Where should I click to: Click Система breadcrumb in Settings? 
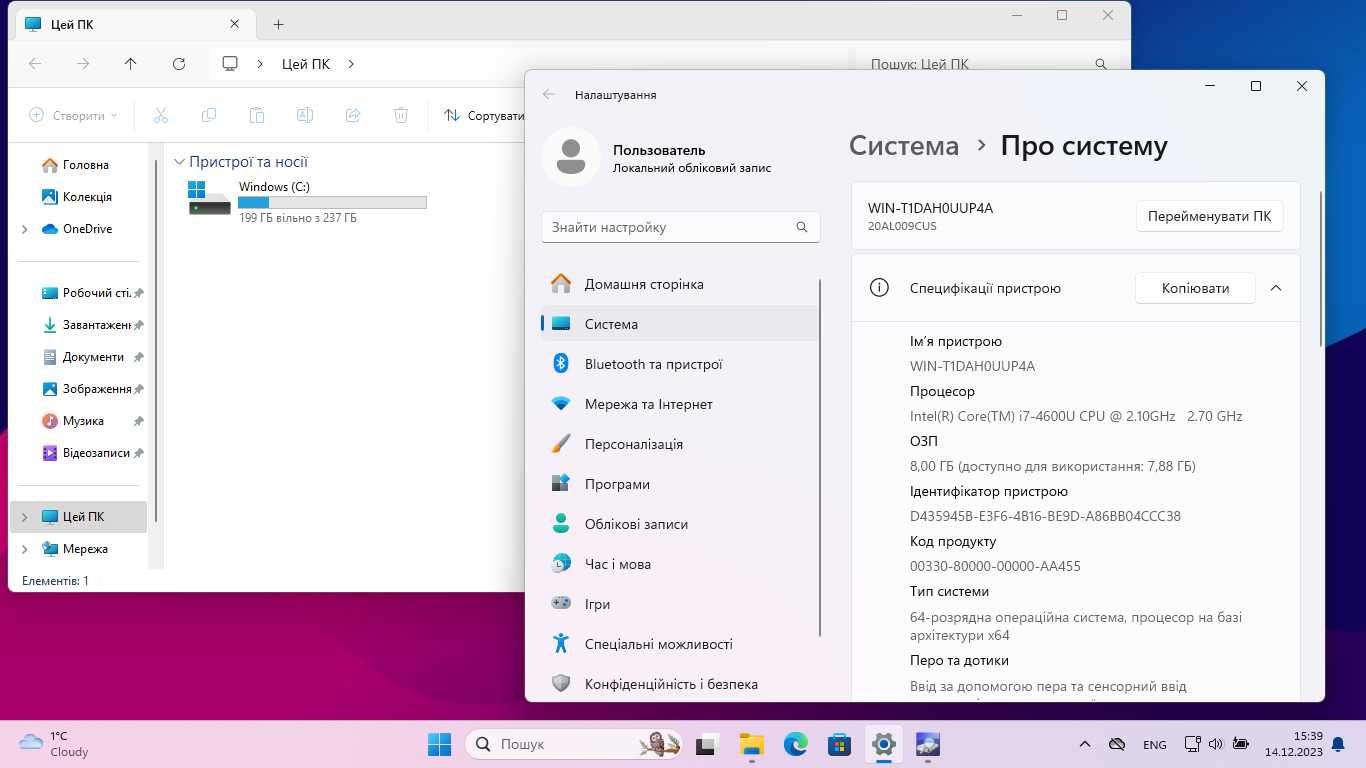pos(904,146)
